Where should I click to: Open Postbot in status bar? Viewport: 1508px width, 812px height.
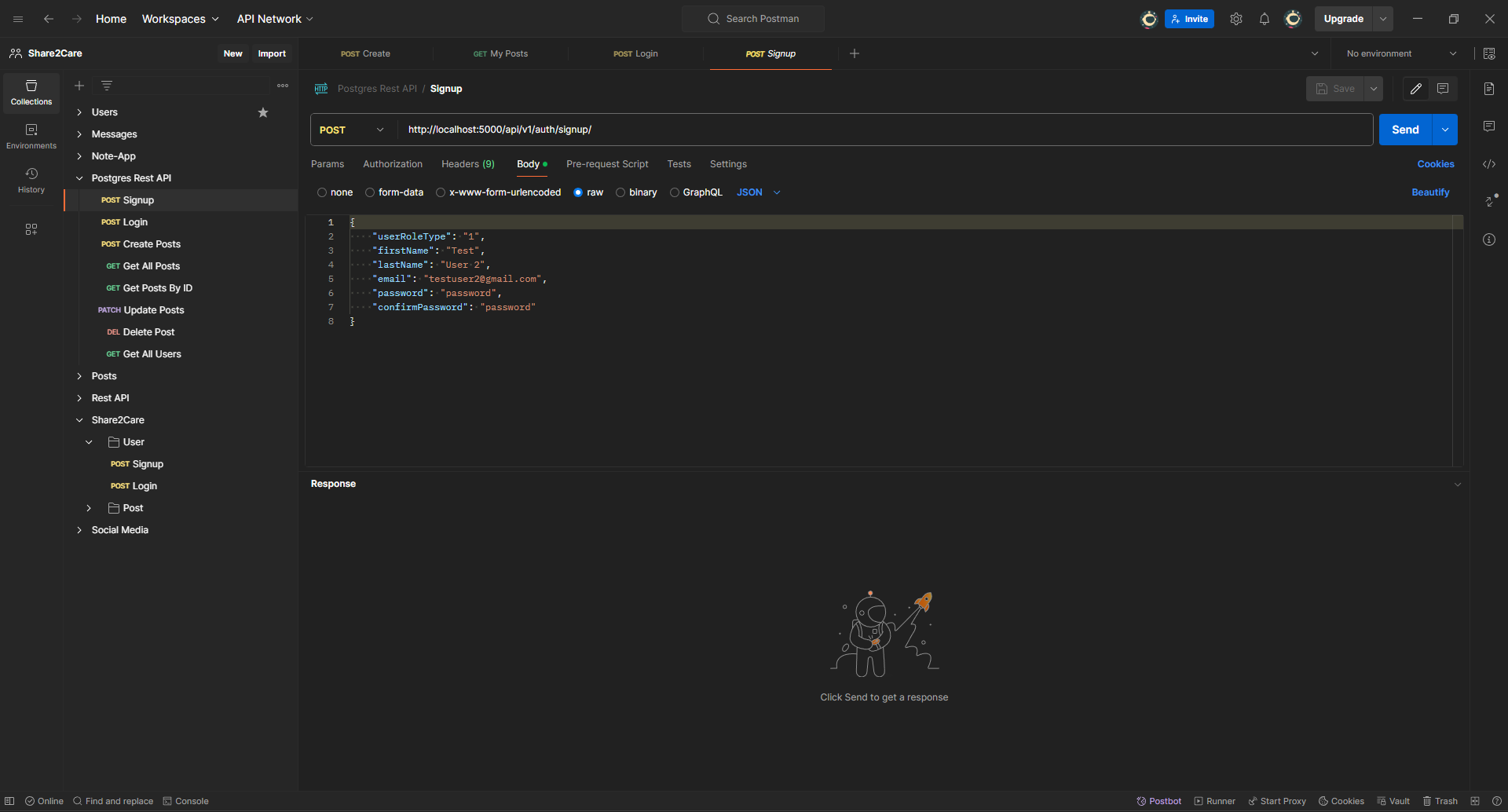[x=1158, y=801]
